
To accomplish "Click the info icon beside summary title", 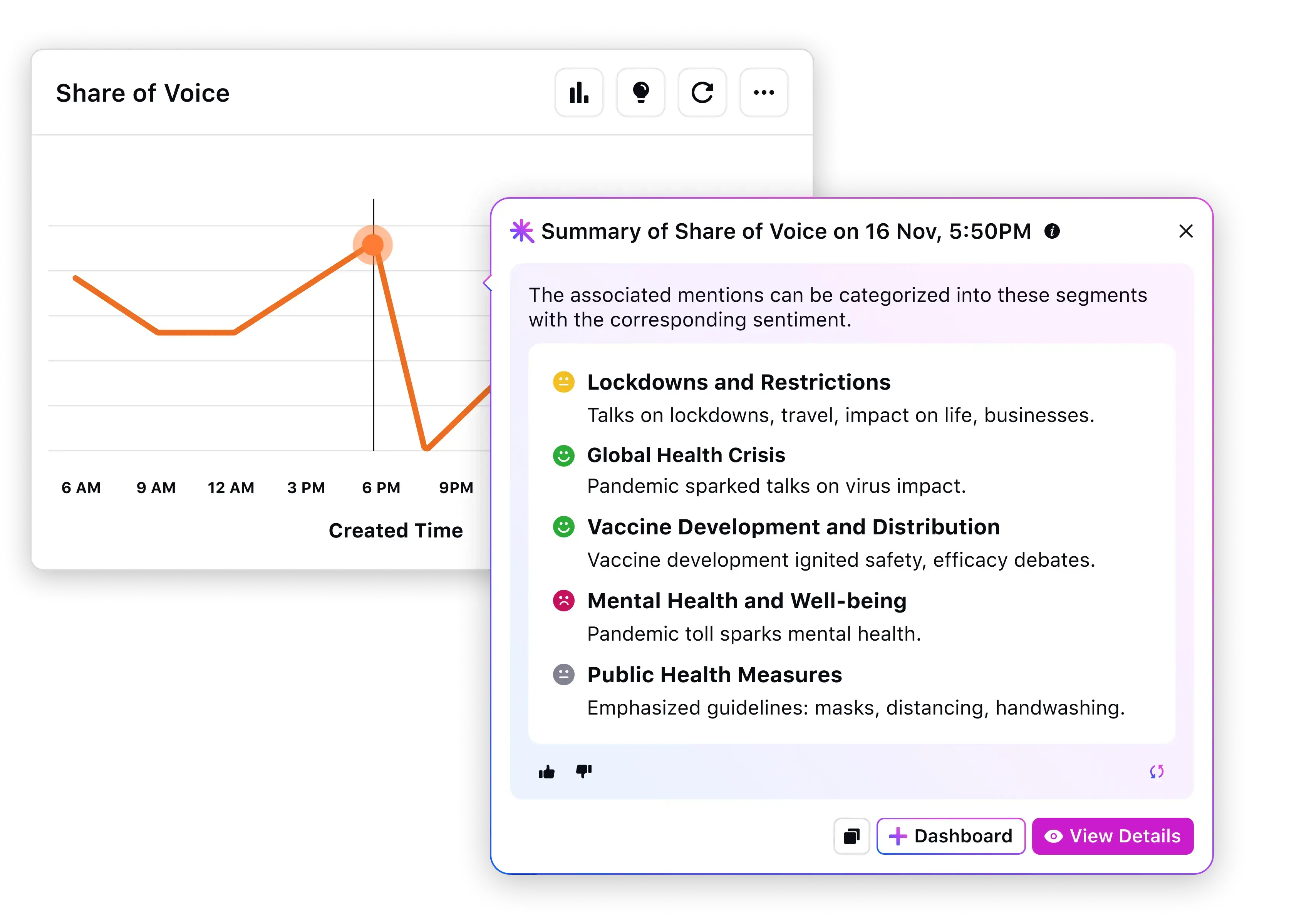I will coord(1052,231).
